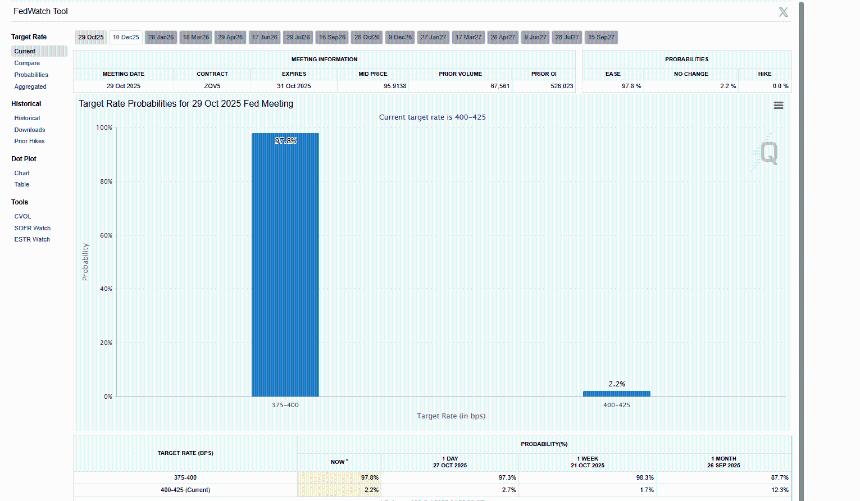
Task: Launch the CVOL tool
Action: (x=23, y=216)
